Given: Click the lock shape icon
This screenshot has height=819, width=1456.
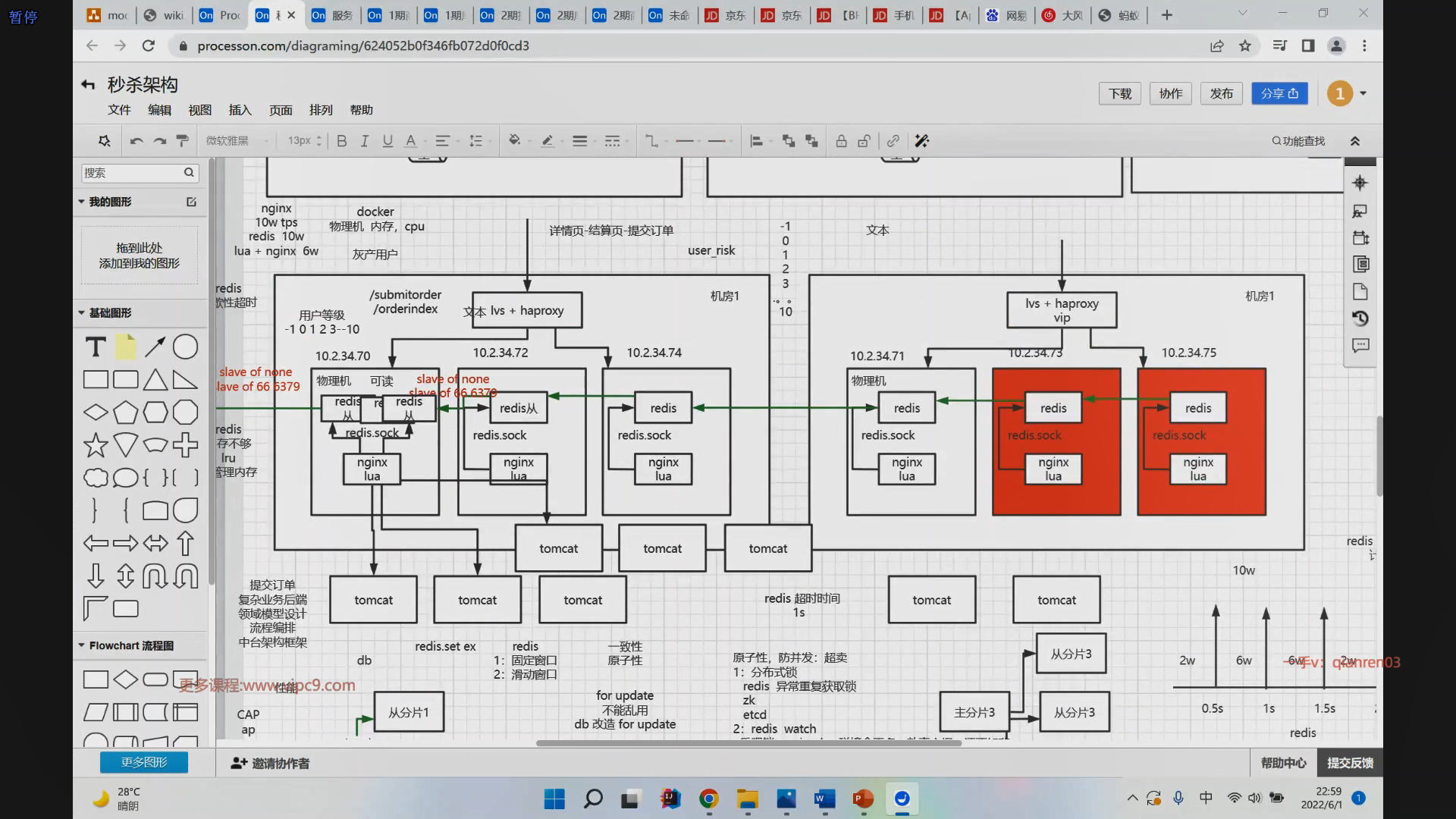Looking at the screenshot, I should pos(841,141).
